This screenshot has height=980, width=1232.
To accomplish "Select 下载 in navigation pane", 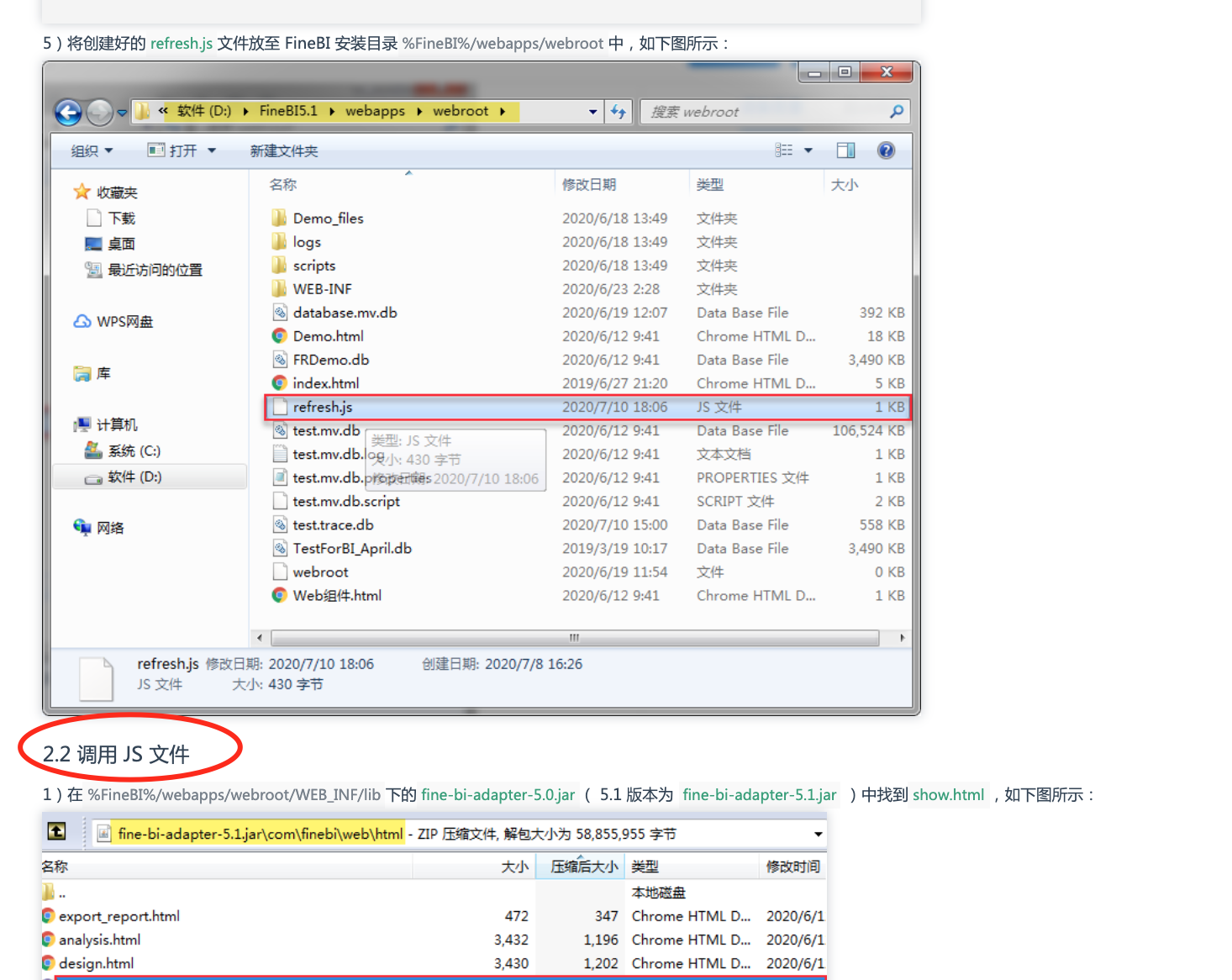I will tap(111, 219).
